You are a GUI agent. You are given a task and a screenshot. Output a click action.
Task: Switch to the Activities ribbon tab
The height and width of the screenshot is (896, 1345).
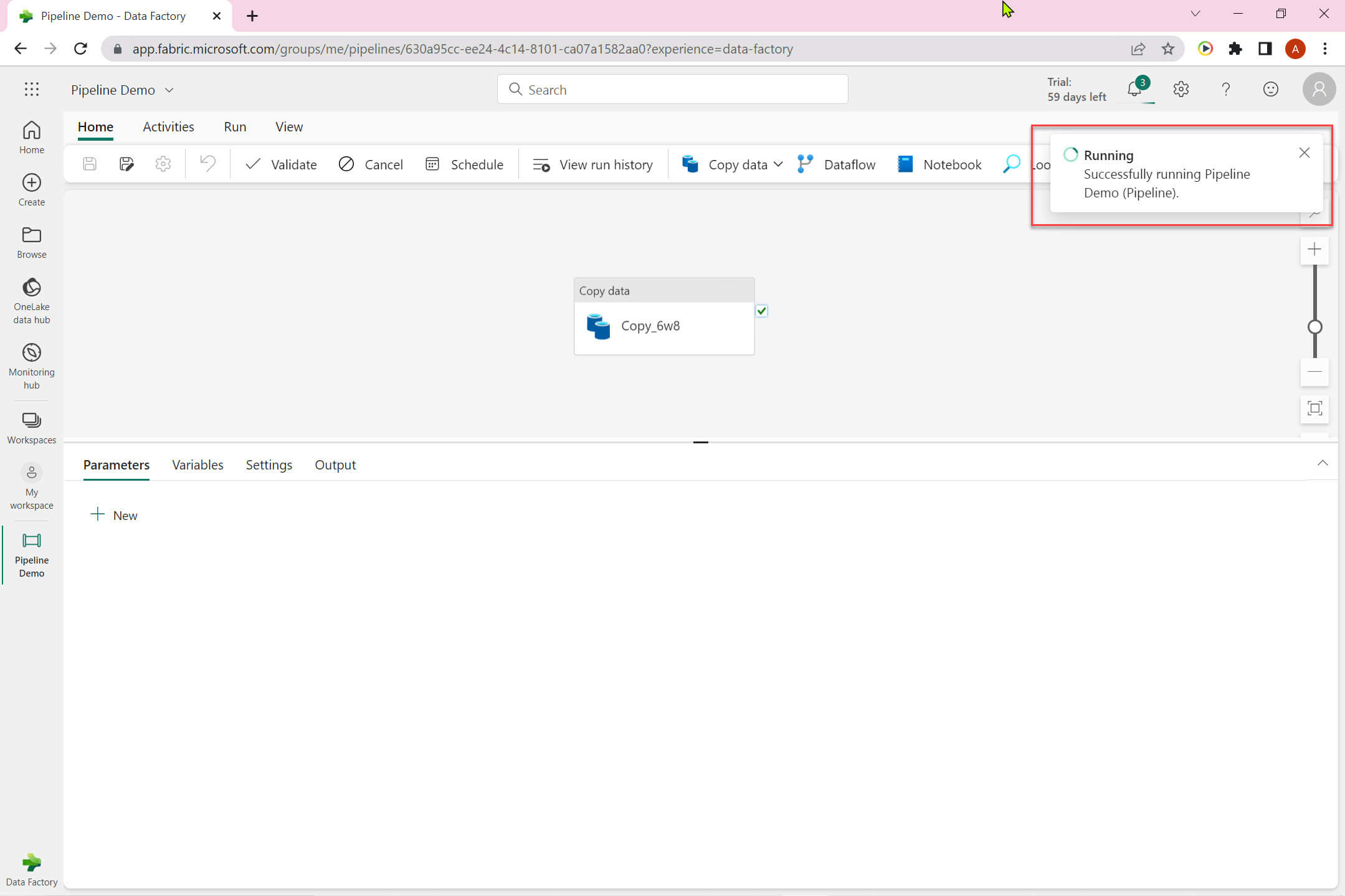tap(168, 127)
